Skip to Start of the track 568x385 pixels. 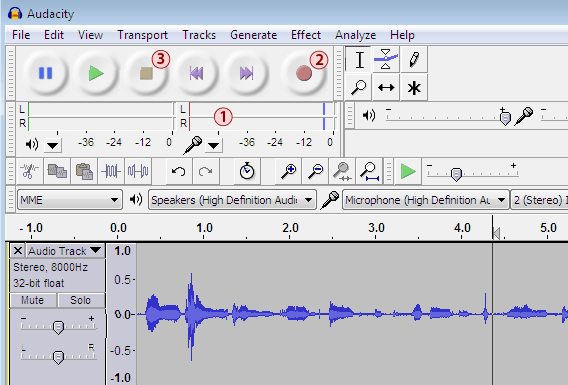(x=196, y=73)
